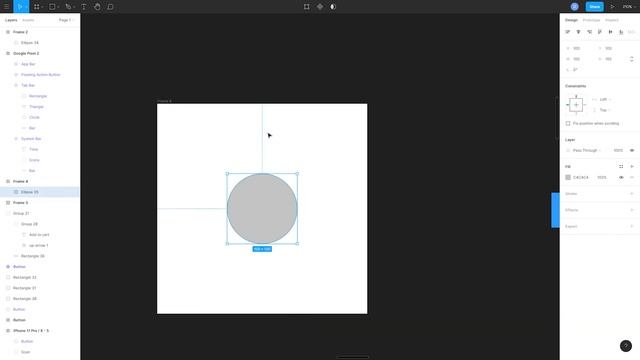Select the Move tool
640x360 pixels.
20,7
